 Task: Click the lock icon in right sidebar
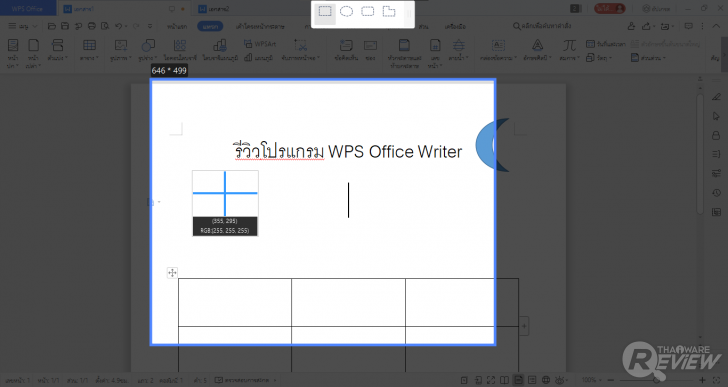click(x=716, y=135)
